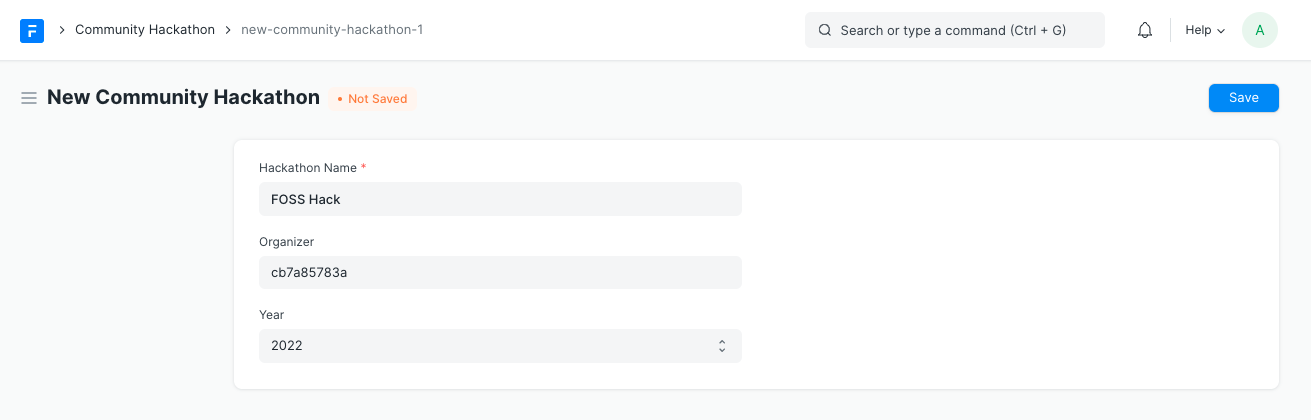The width and height of the screenshot is (1311, 420).
Task: Click the Not Saved status indicator
Action: [372, 99]
